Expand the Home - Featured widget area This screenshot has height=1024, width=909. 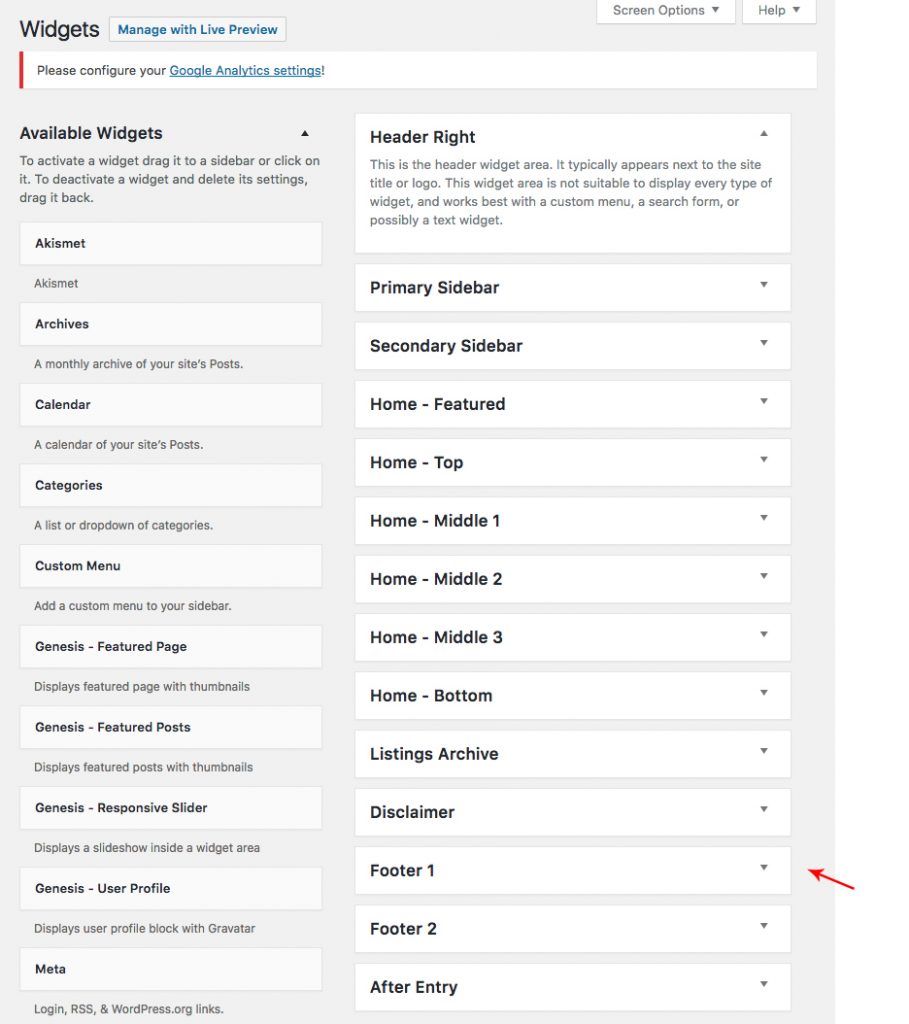764,403
